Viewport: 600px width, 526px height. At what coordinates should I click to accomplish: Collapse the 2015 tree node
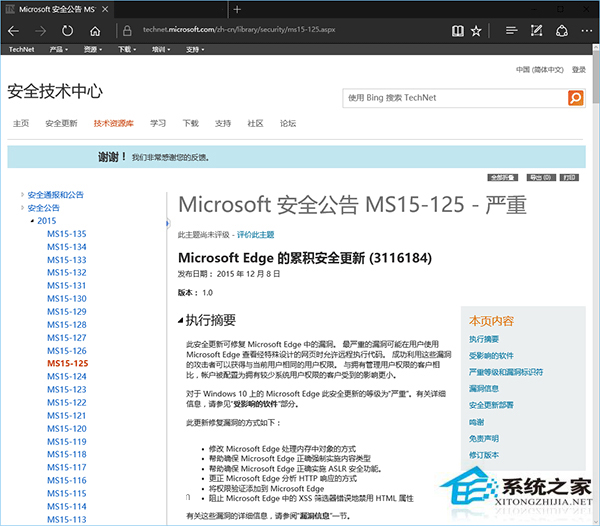click(31, 220)
